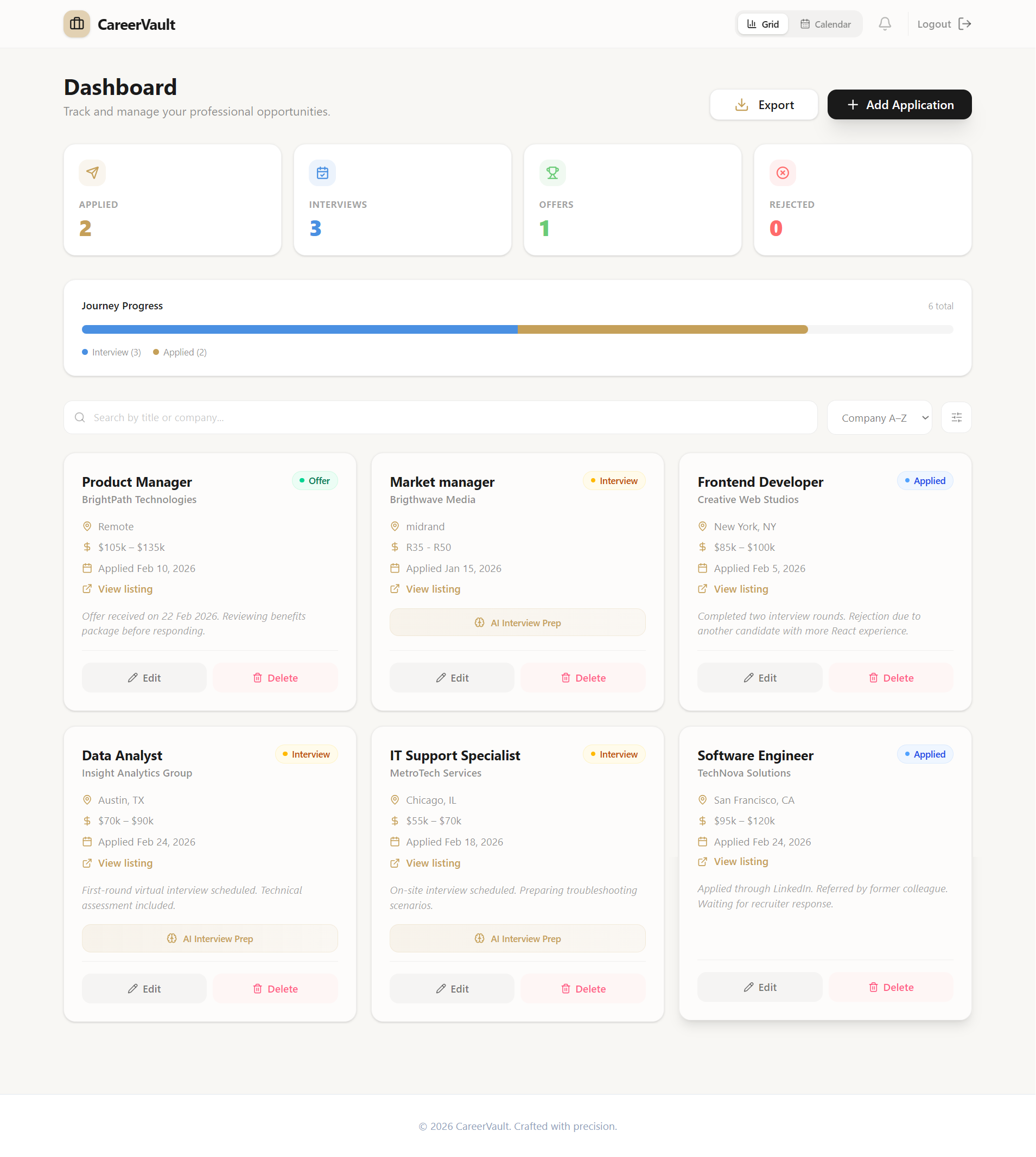Click the external-link icon on Frontend Developer card

click(703, 589)
